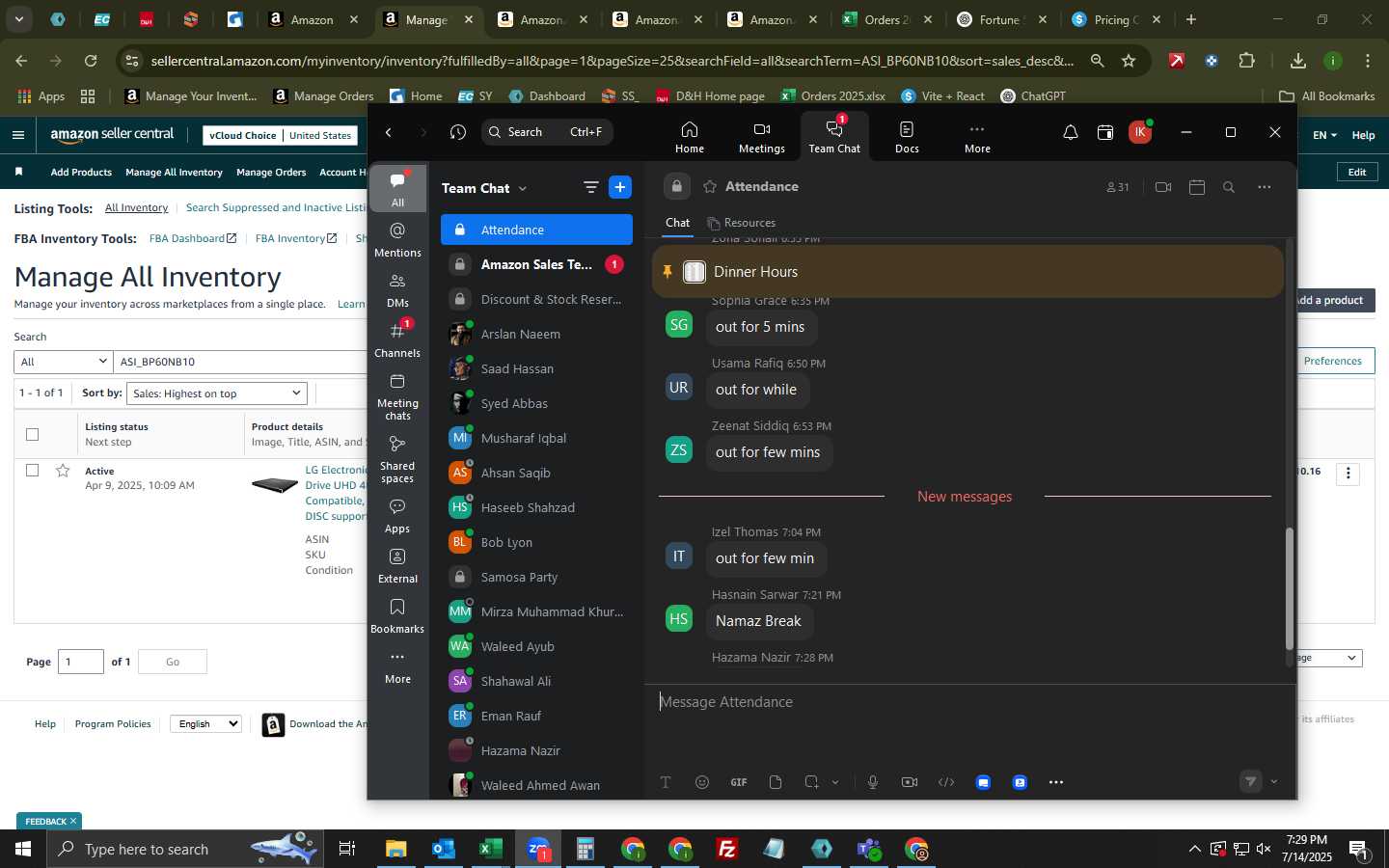1389x868 pixels.
Task: Select all listings header checkbox
Action: [x=32, y=434]
